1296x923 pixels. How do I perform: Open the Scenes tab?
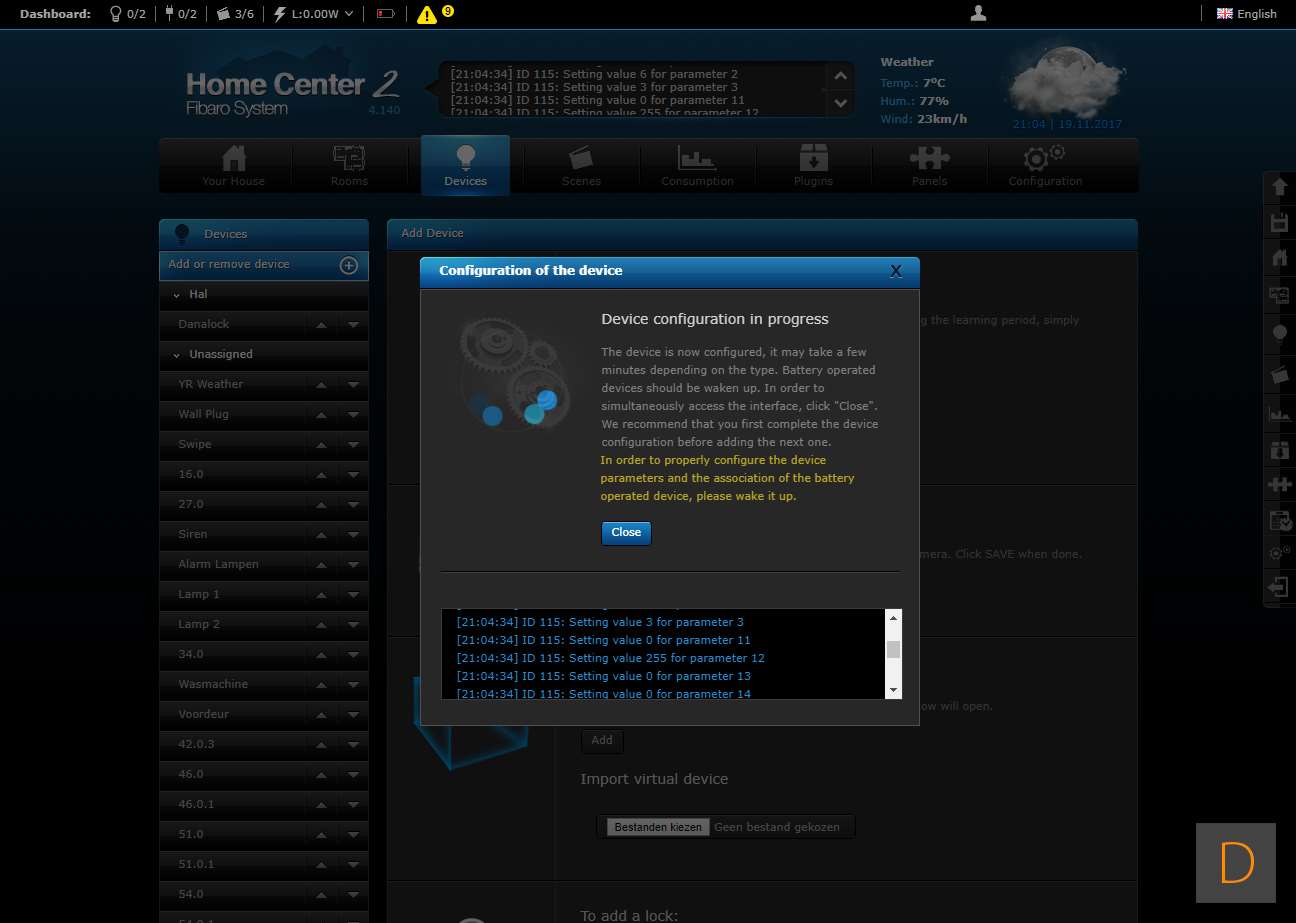coord(581,166)
